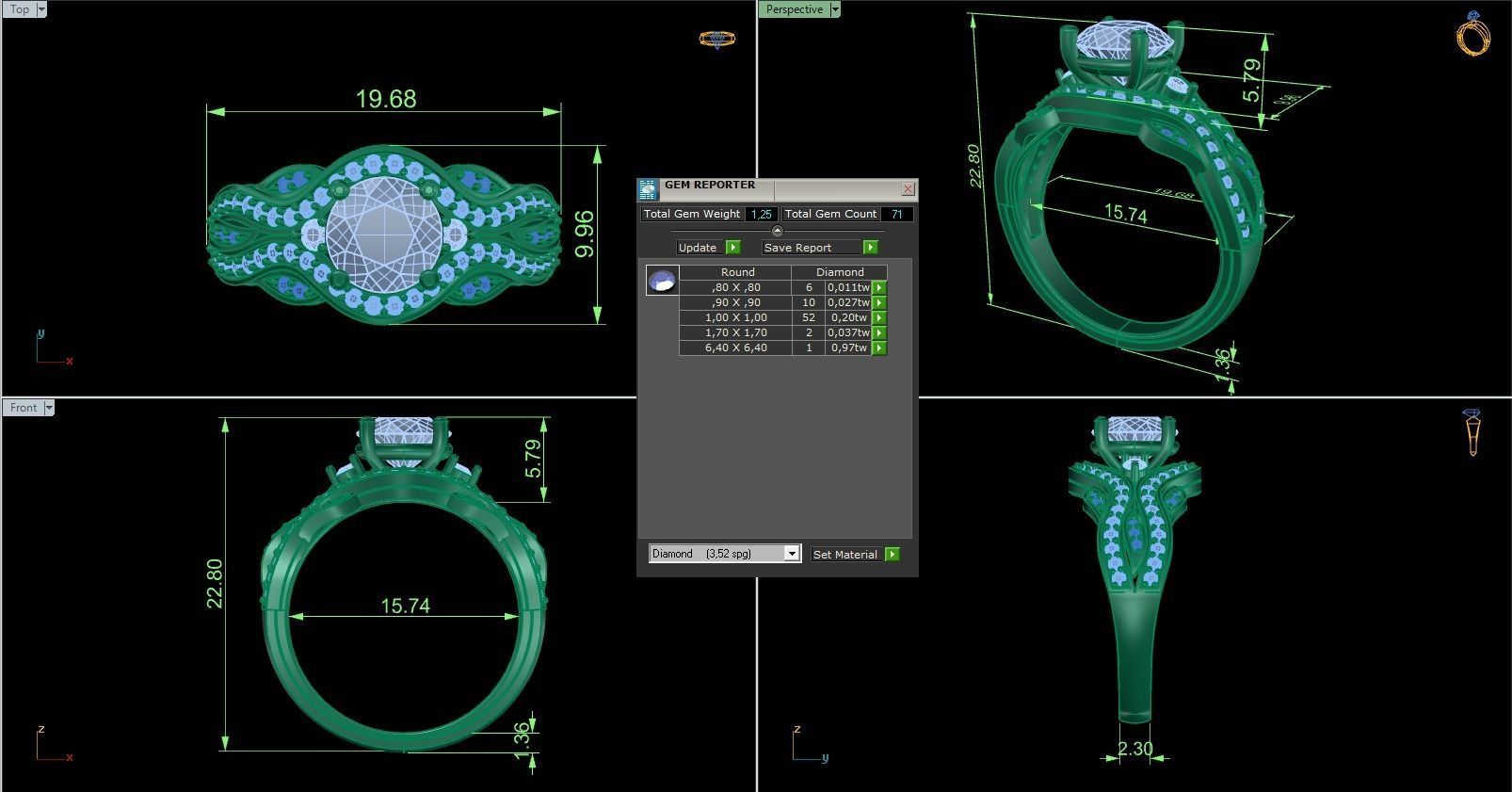This screenshot has height=792, width=1512.
Task: Click the 0,97tw weight cell
Action: coord(848,348)
